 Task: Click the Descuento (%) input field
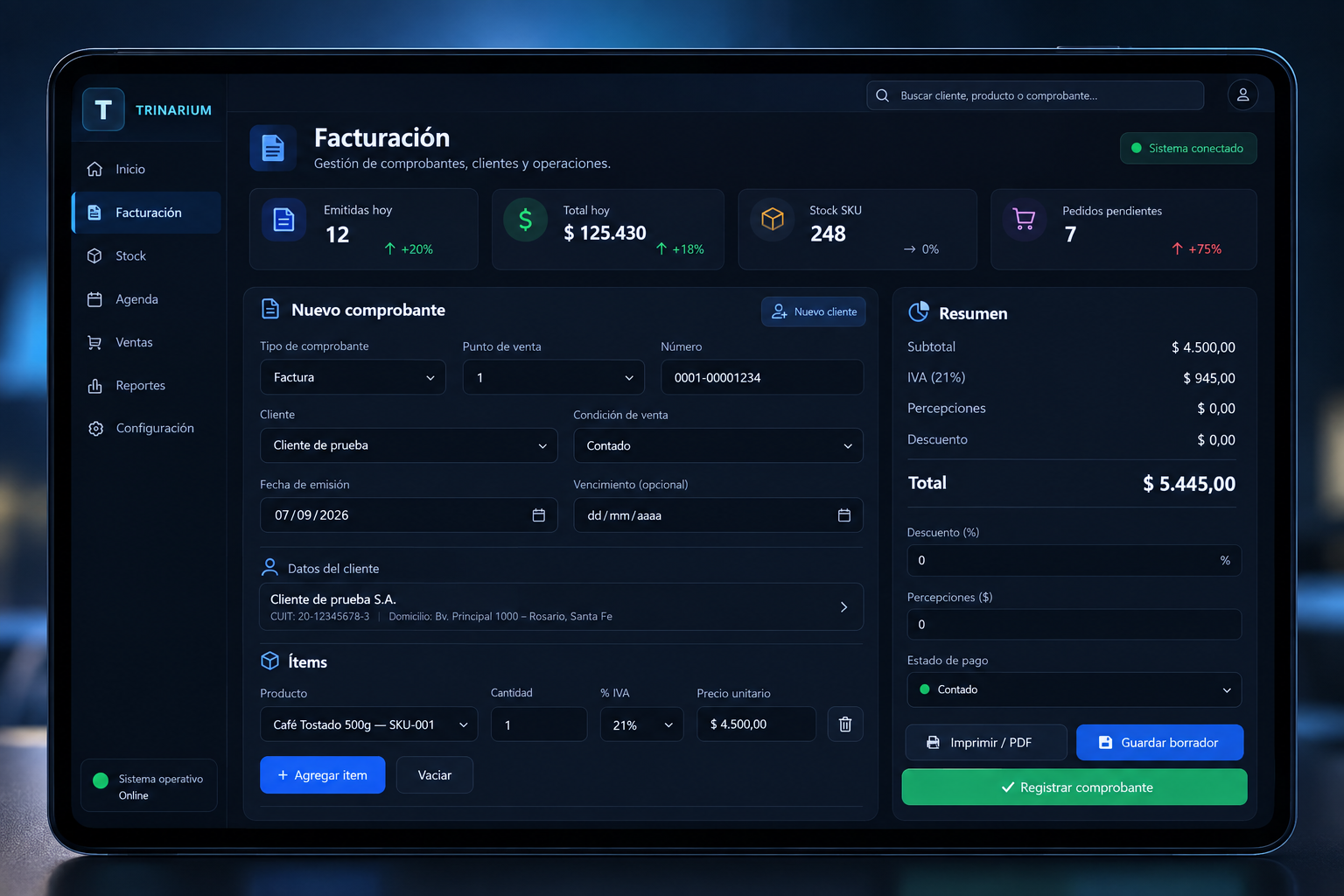[x=1074, y=560]
